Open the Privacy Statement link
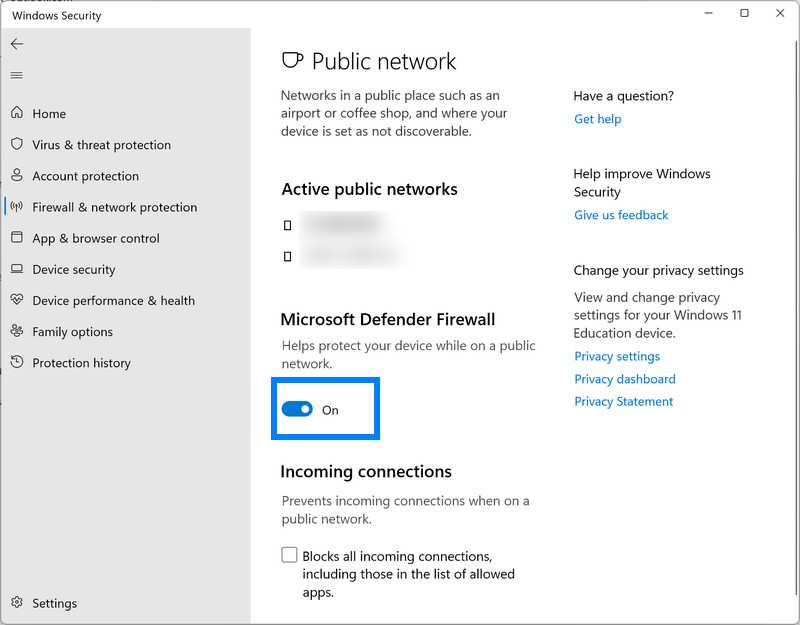 pos(623,402)
